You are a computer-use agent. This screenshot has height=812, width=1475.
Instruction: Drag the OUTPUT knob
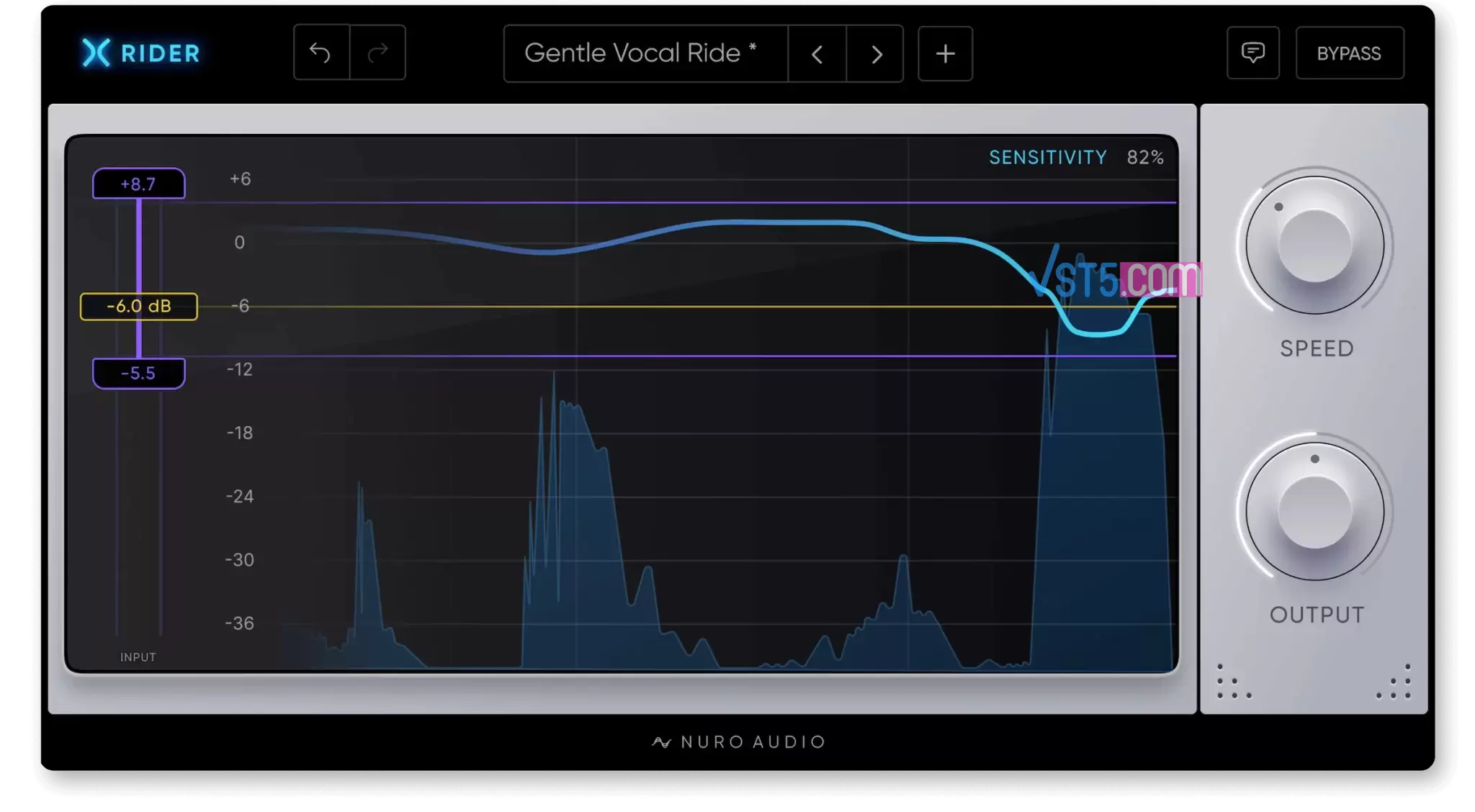pyautogui.click(x=1315, y=510)
